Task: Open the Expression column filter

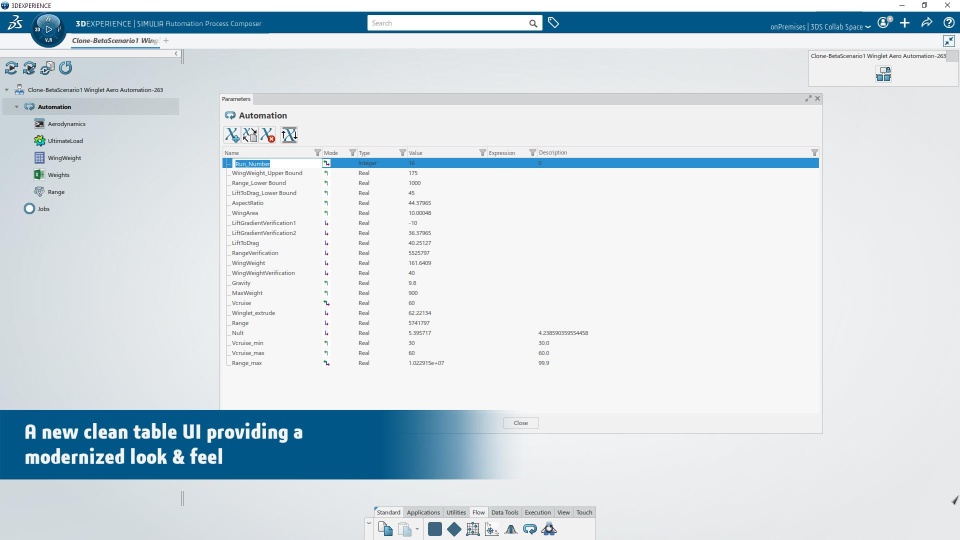Action: coord(532,152)
